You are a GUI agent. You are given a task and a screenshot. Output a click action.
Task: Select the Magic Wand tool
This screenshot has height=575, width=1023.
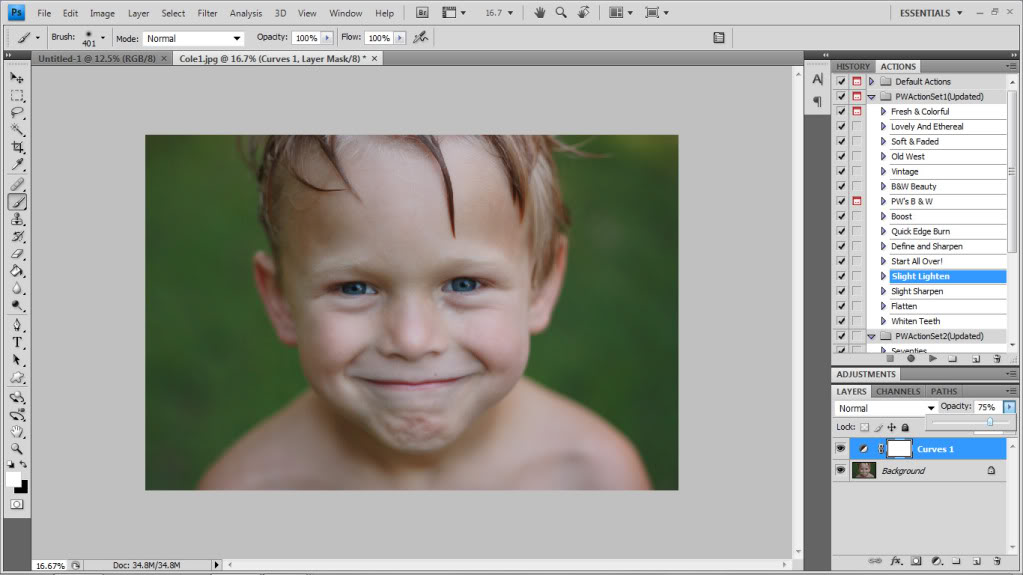click(17, 129)
